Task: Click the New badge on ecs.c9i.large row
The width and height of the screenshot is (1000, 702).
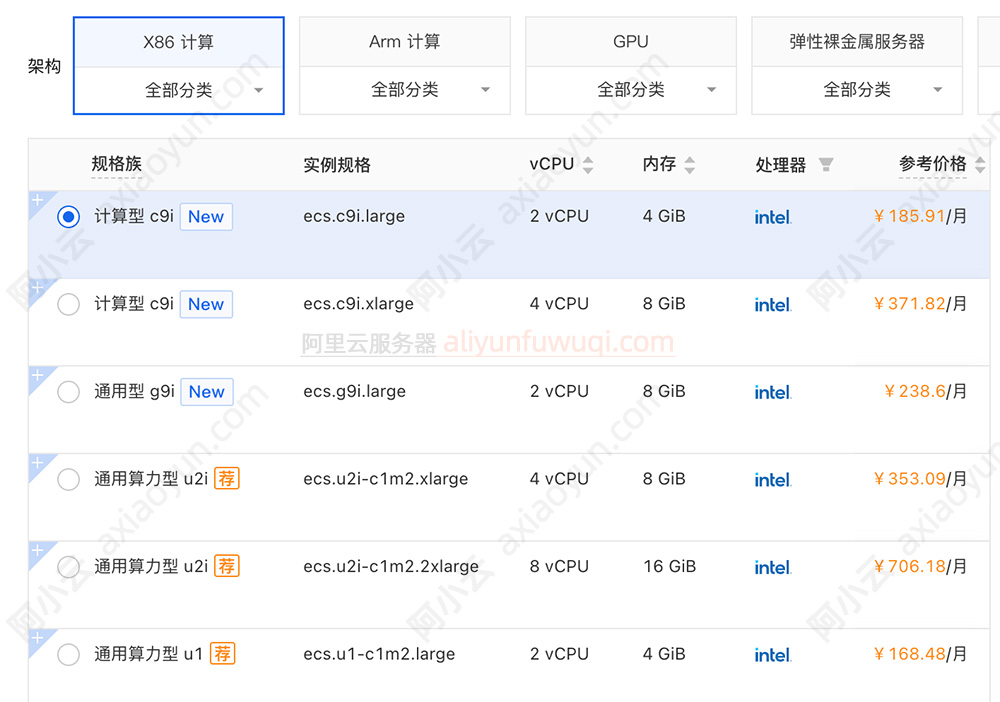Action: (206, 217)
